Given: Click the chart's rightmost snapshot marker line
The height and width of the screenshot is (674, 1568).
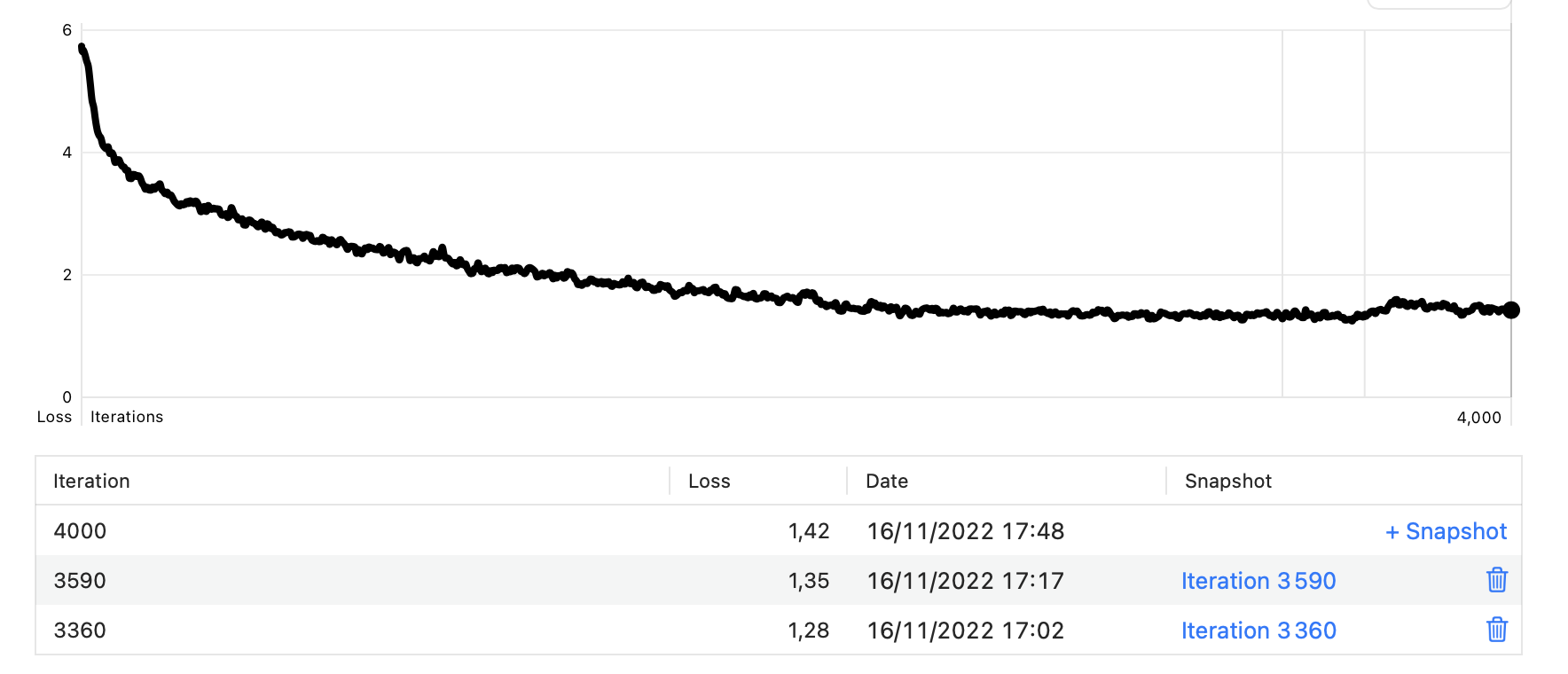Looking at the screenshot, I should pos(1364,213).
